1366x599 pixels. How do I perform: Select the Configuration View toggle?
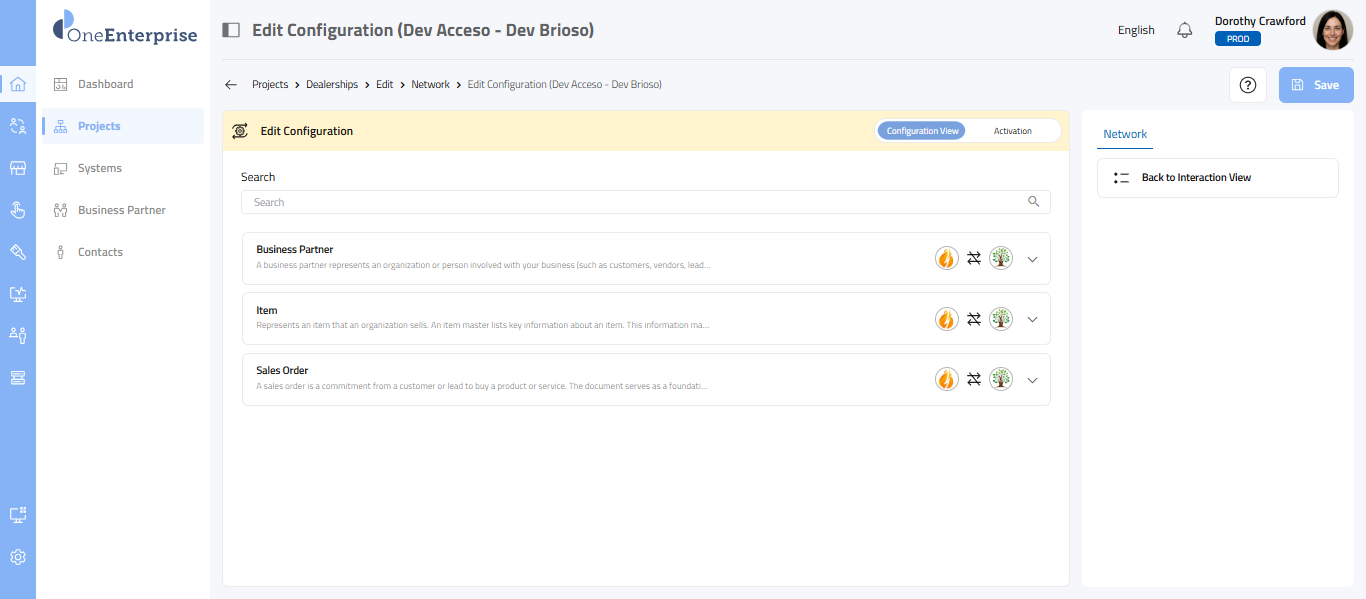tap(922, 131)
